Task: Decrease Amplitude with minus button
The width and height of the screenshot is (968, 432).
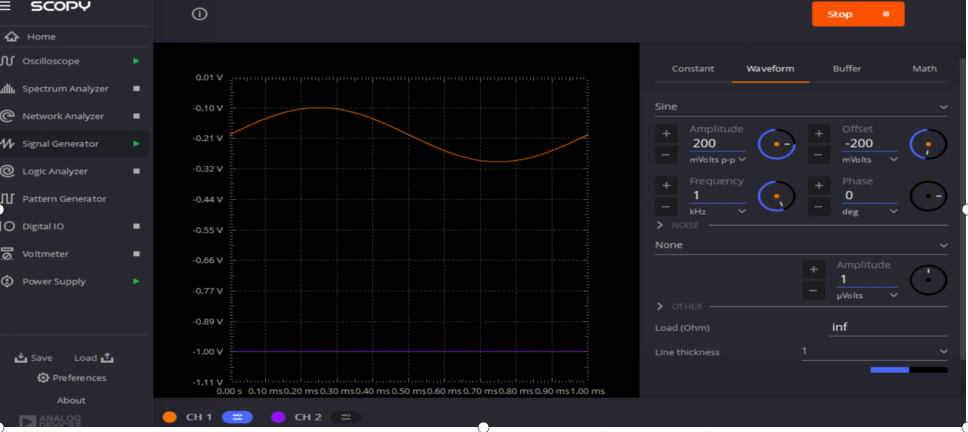Action: 666,154
